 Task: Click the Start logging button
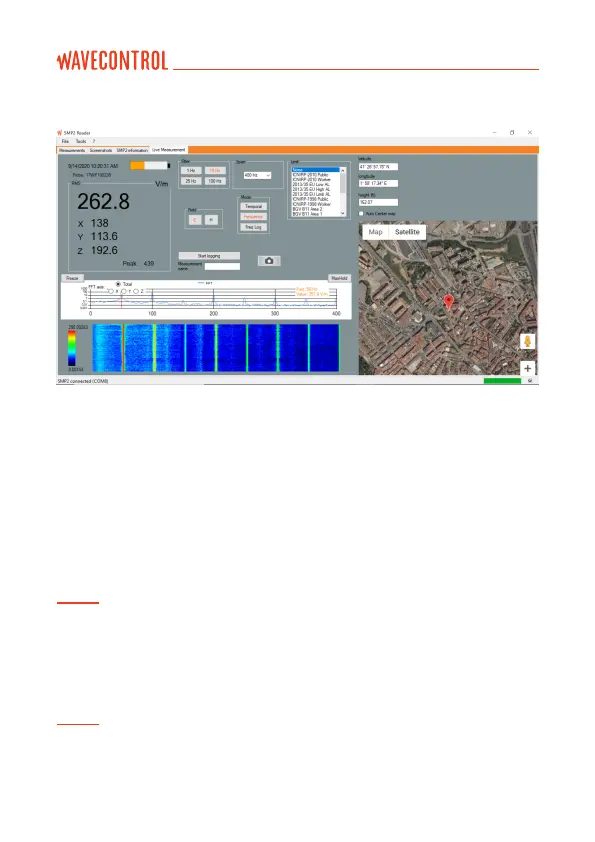(209, 256)
